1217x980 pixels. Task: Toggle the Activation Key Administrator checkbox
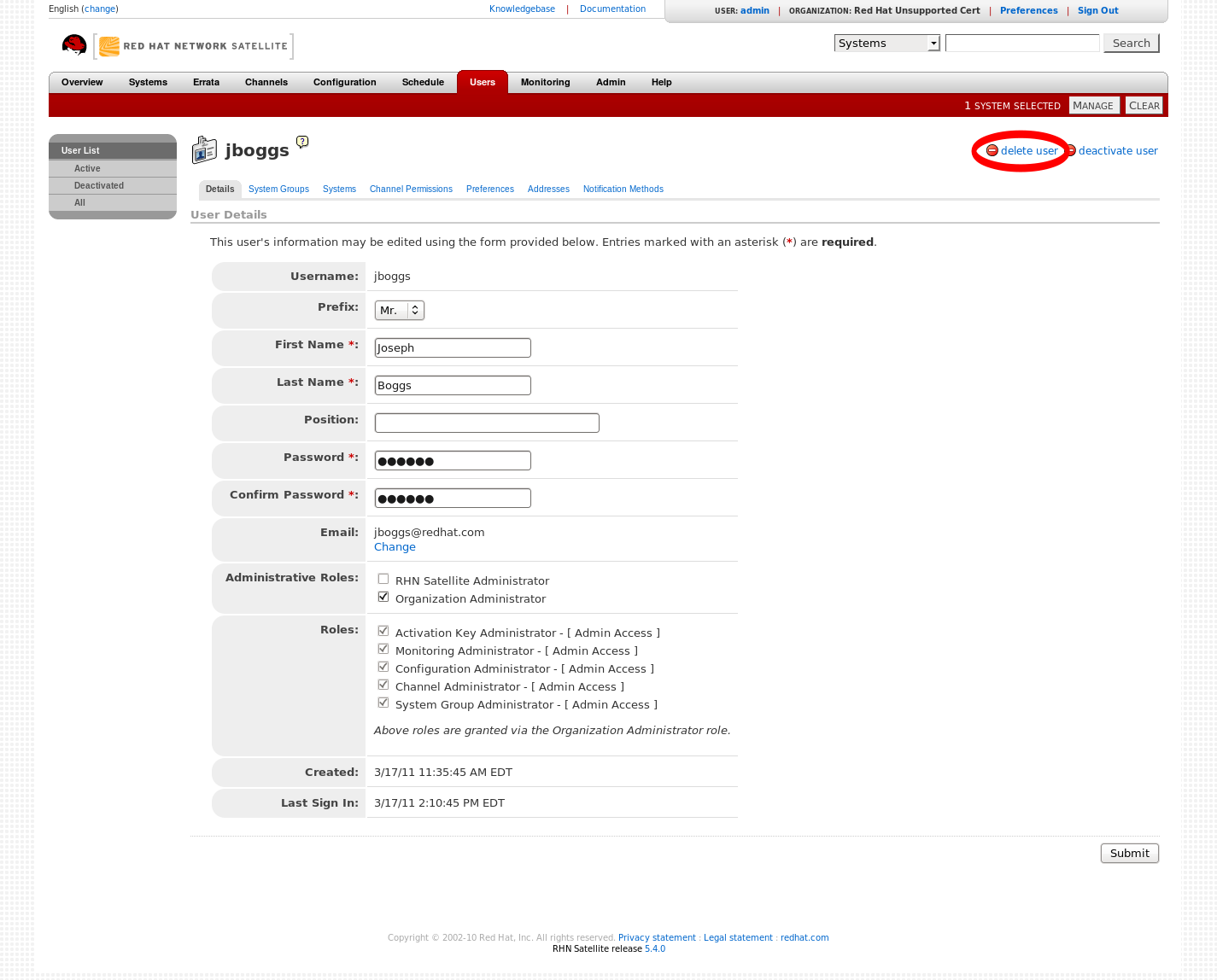pos(383,631)
